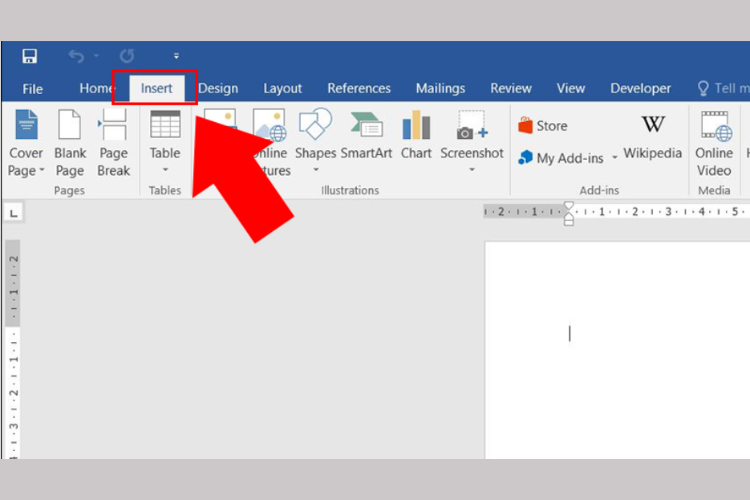Click the Redo/Repeat icon
The image size is (750, 500).
pyautogui.click(x=127, y=56)
